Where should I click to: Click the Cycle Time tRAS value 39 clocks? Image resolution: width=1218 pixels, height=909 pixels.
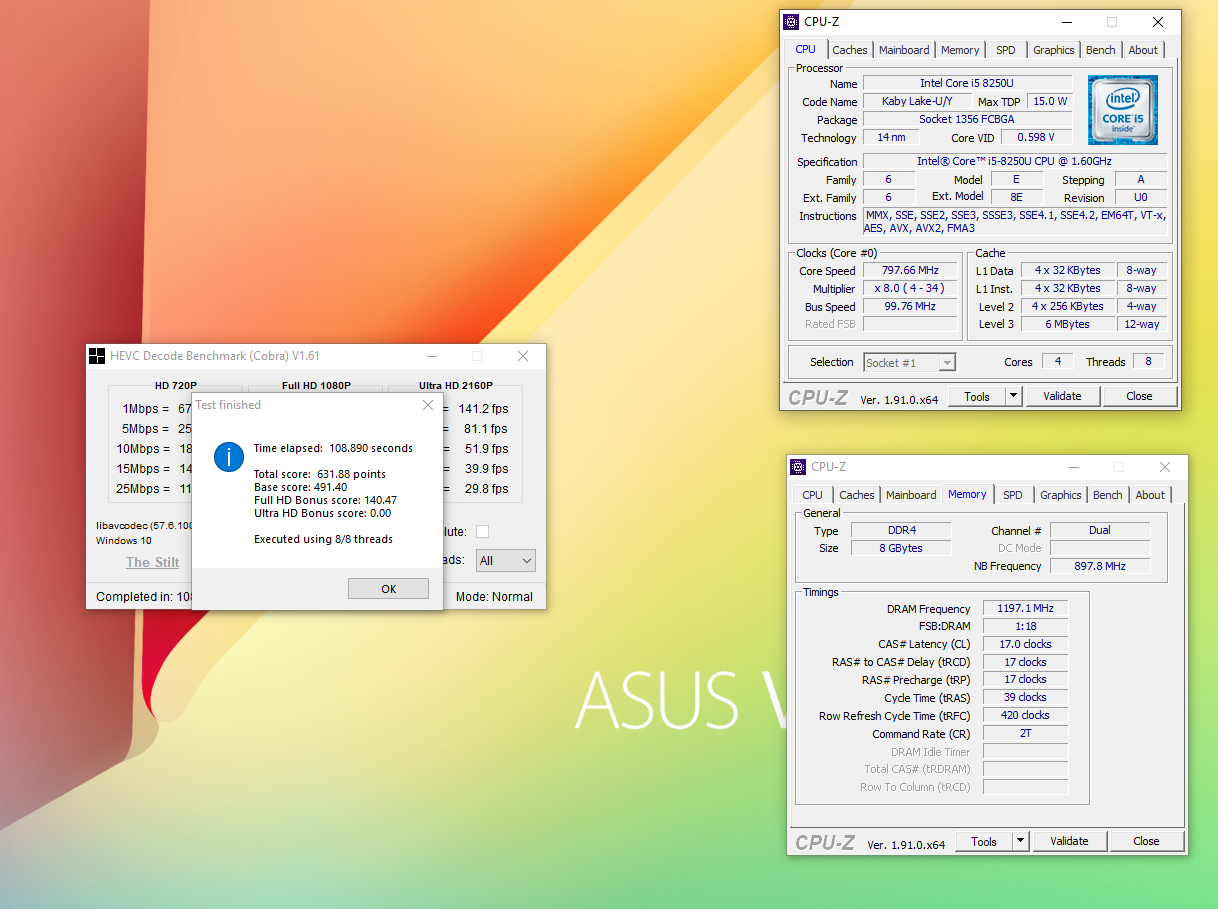click(1025, 697)
